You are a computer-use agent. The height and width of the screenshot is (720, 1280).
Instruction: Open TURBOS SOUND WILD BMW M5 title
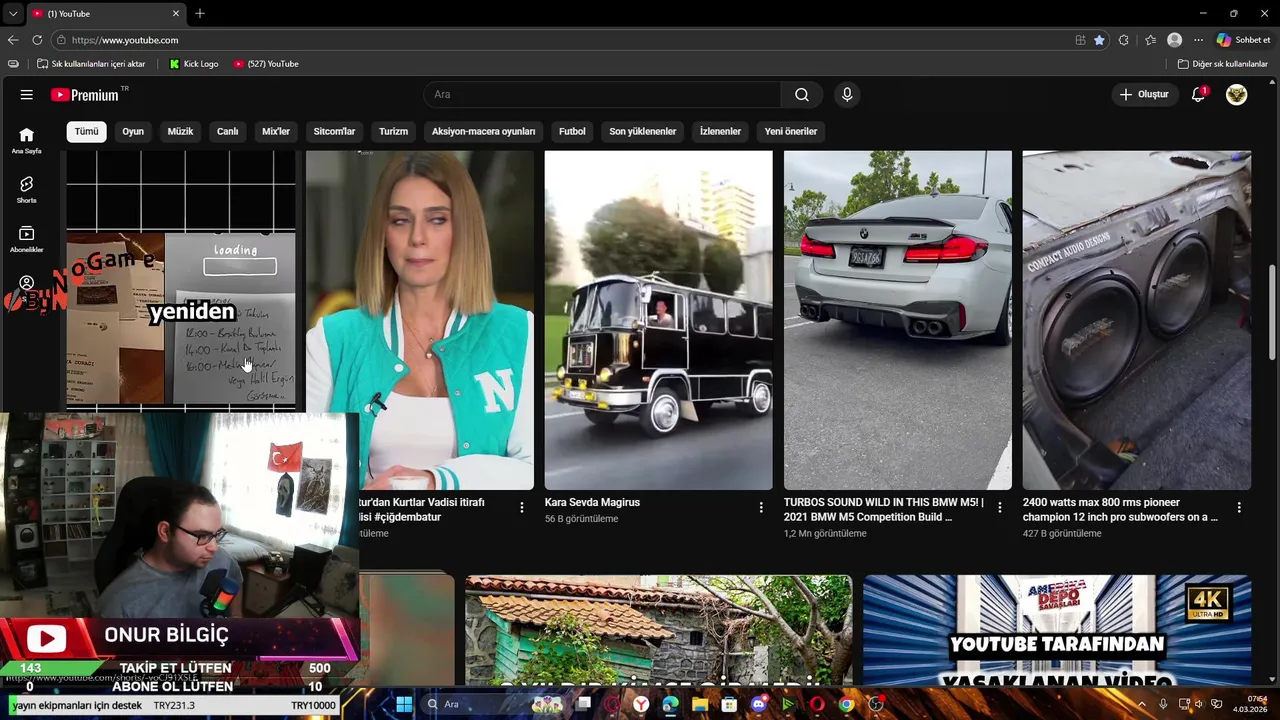(883, 509)
